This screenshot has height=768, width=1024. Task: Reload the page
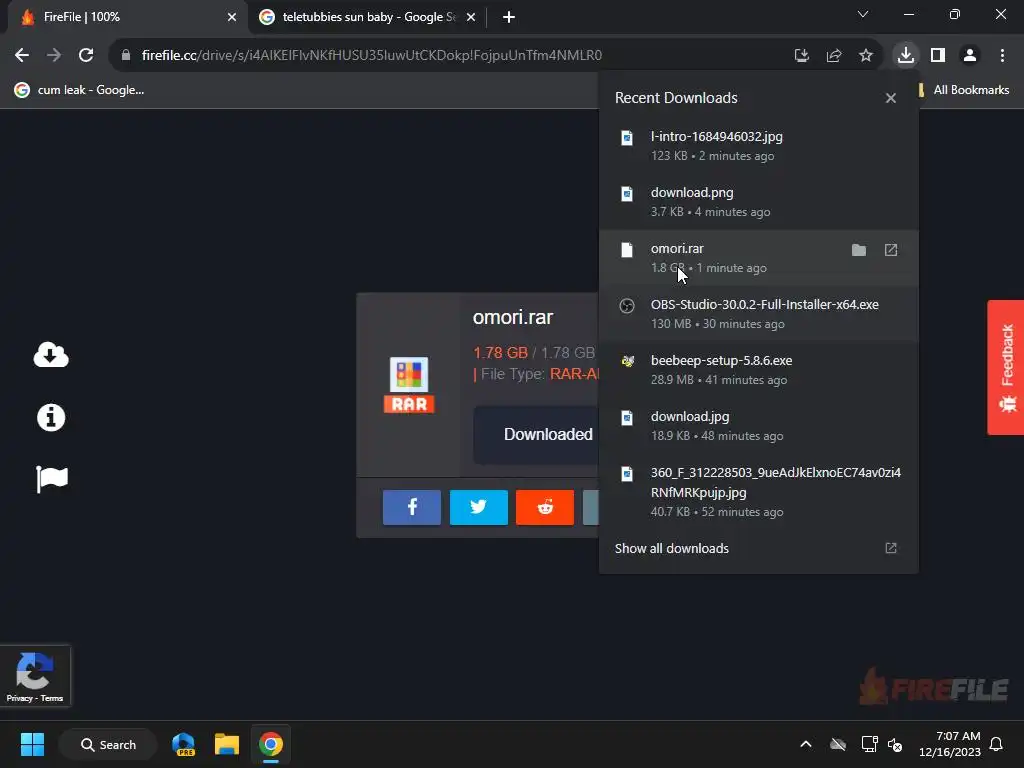click(x=86, y=55)
